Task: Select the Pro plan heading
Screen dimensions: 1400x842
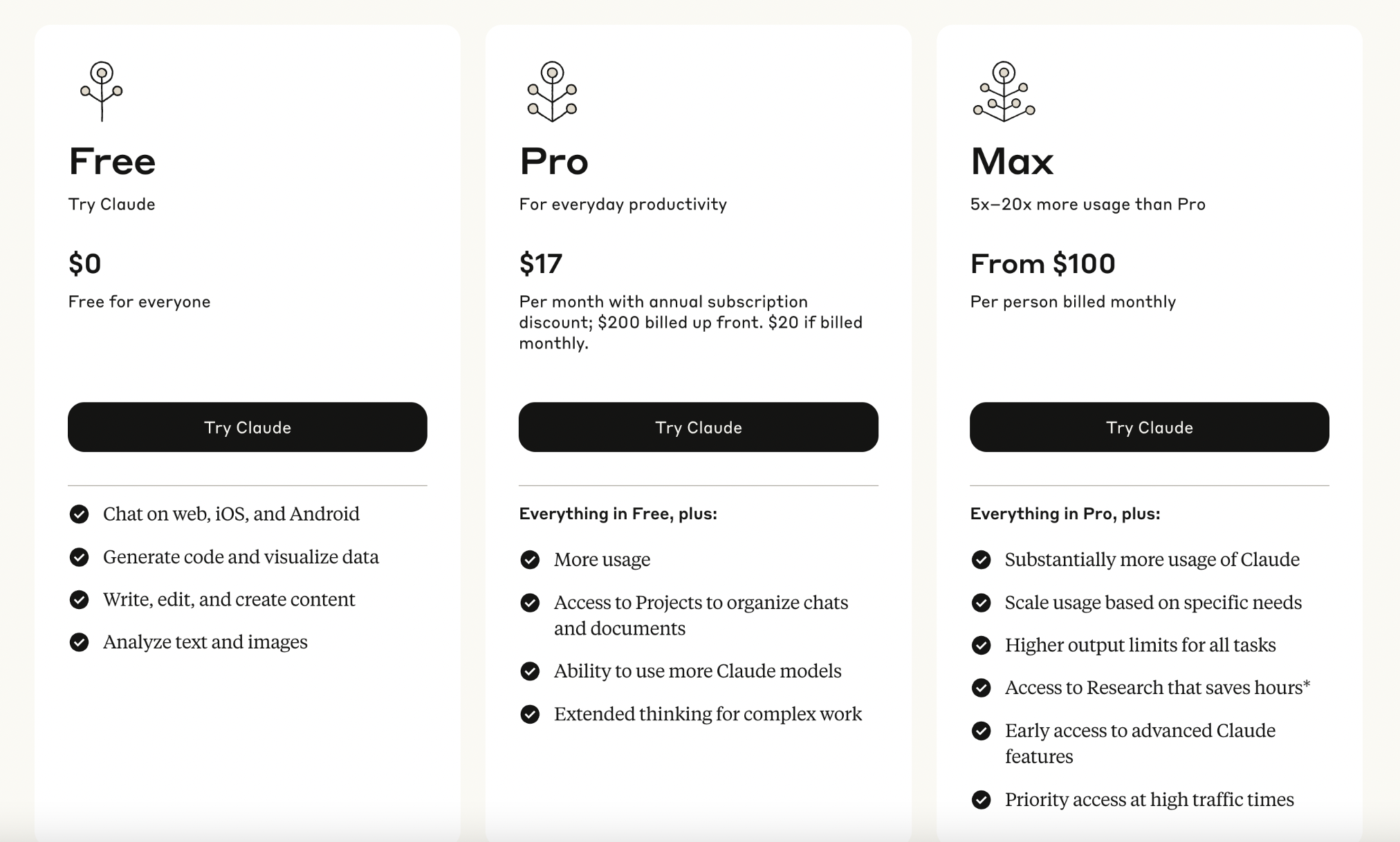Action: pos(554,161)
